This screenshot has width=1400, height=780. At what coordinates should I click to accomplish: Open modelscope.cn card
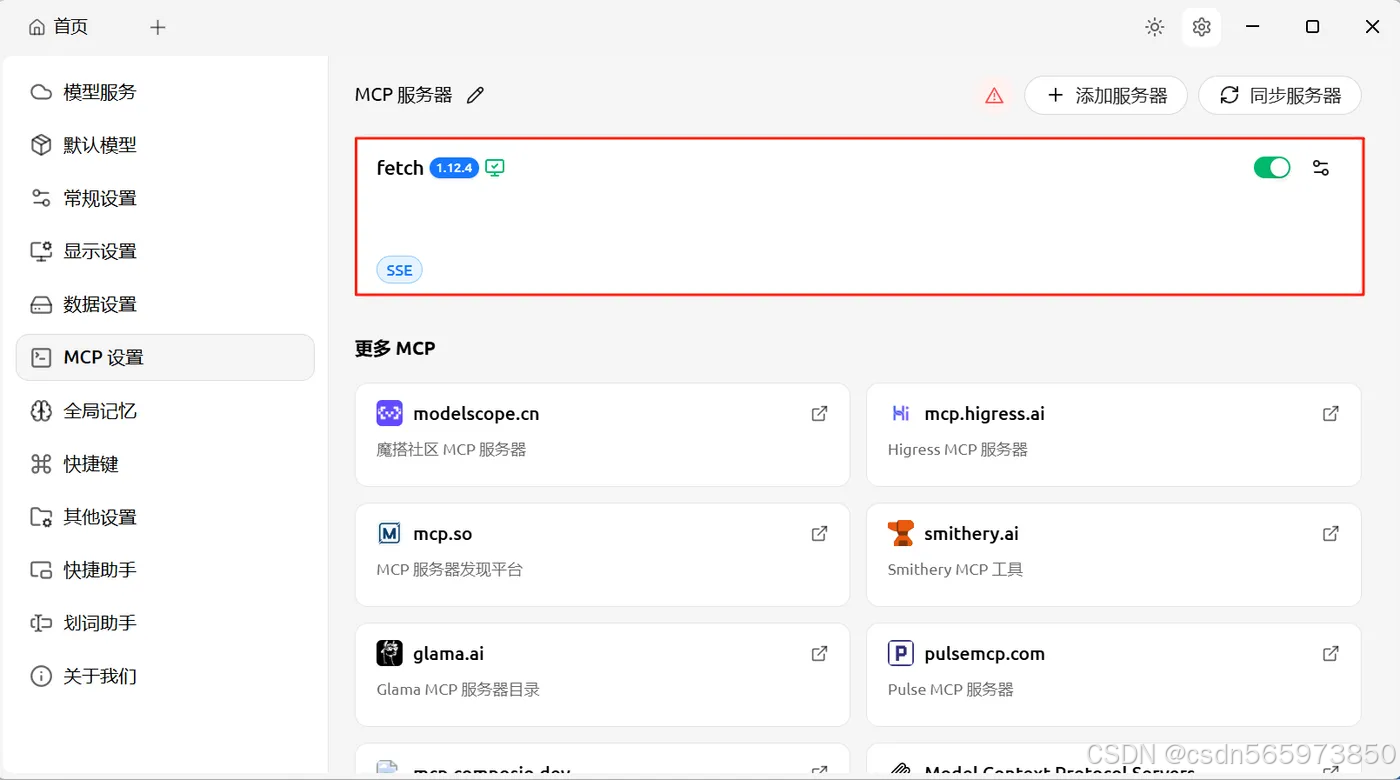(602, 434)
